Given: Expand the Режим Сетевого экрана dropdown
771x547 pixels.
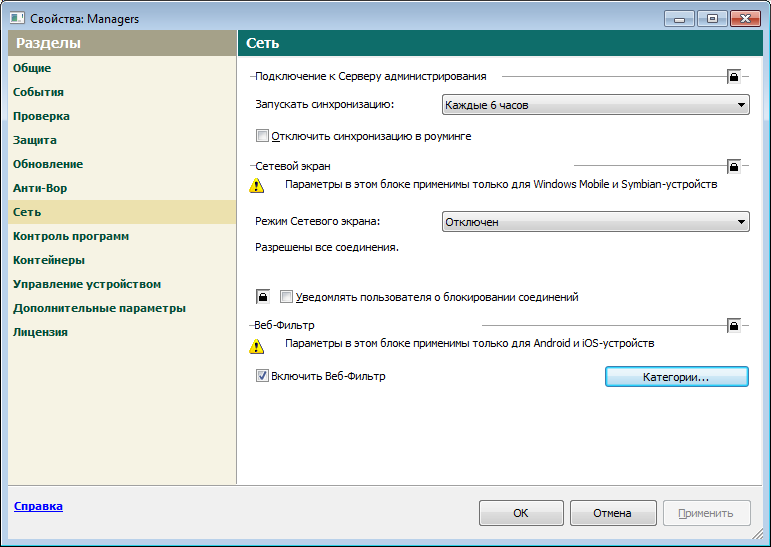Looking at the screenshot, I should coord(595,222).
